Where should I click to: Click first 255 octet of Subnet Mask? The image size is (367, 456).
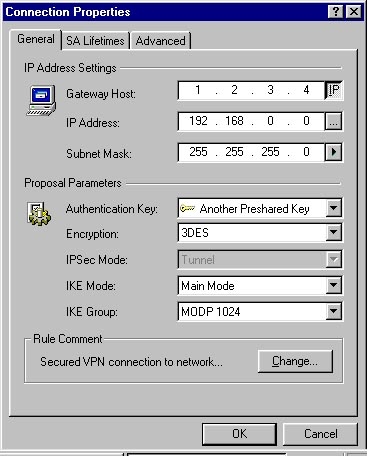(198, 152)
